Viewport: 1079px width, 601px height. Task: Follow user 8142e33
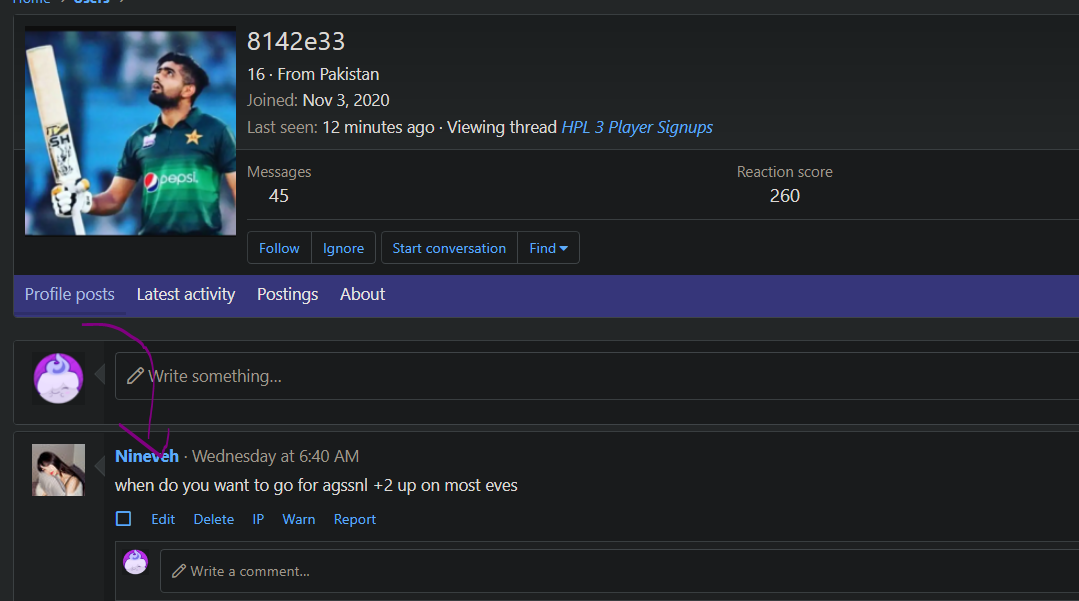(279, 248)
